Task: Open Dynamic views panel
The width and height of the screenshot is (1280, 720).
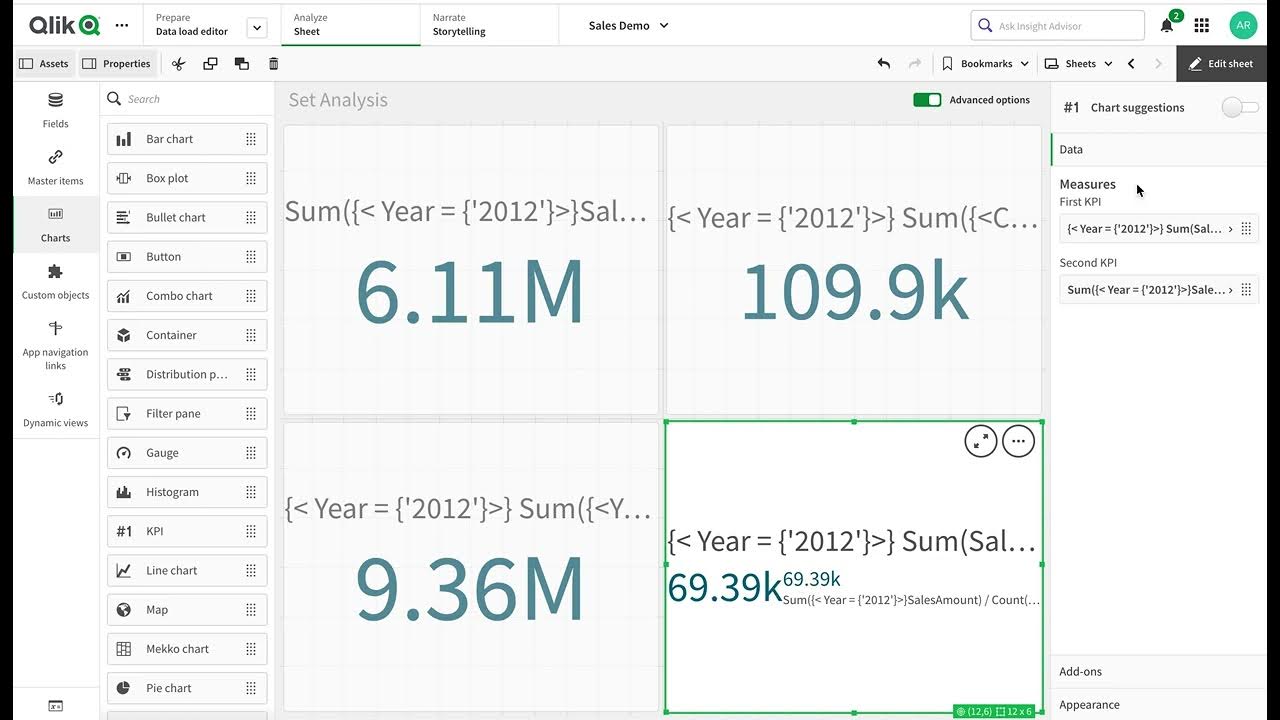Action: point(55,409)
